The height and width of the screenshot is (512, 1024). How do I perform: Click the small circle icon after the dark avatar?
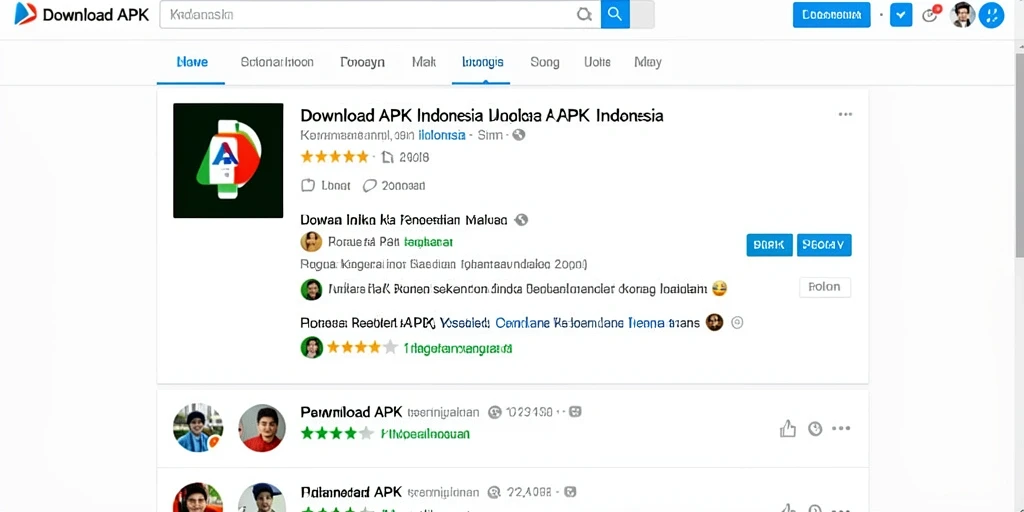[x=737, y=322]
